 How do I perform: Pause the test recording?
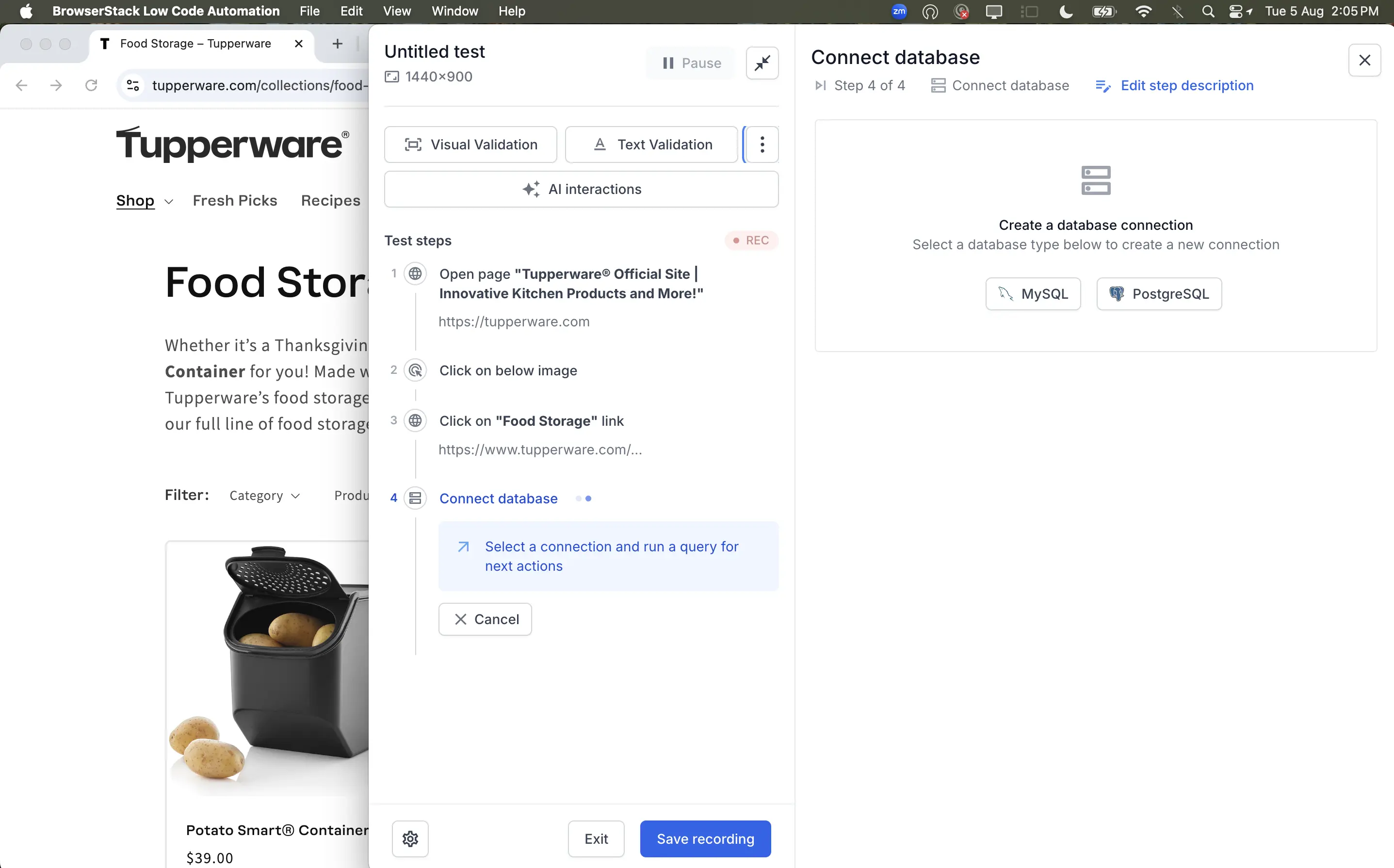pyautogui.click(x=691, y=63)
